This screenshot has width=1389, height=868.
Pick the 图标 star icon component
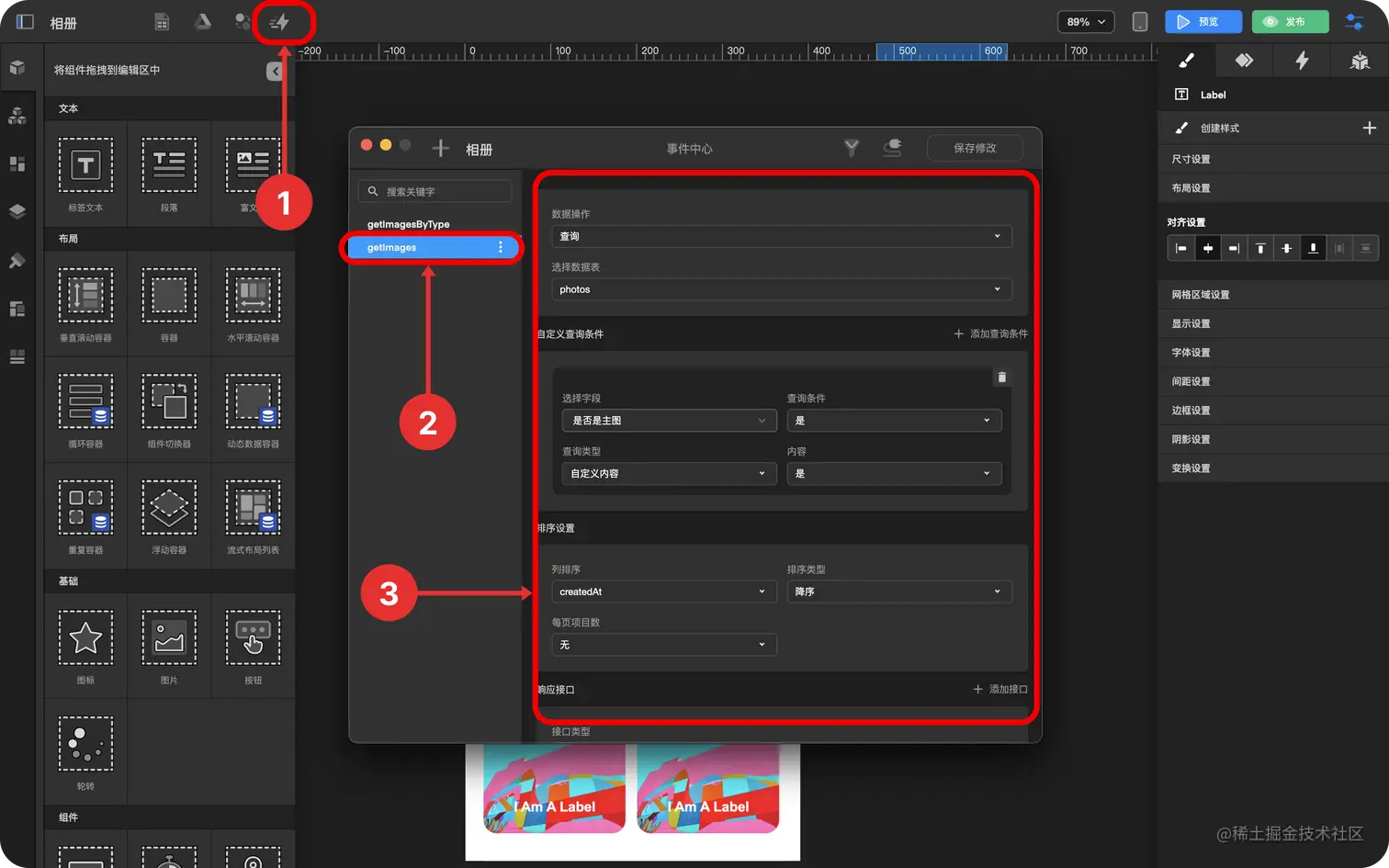point(85,646)
